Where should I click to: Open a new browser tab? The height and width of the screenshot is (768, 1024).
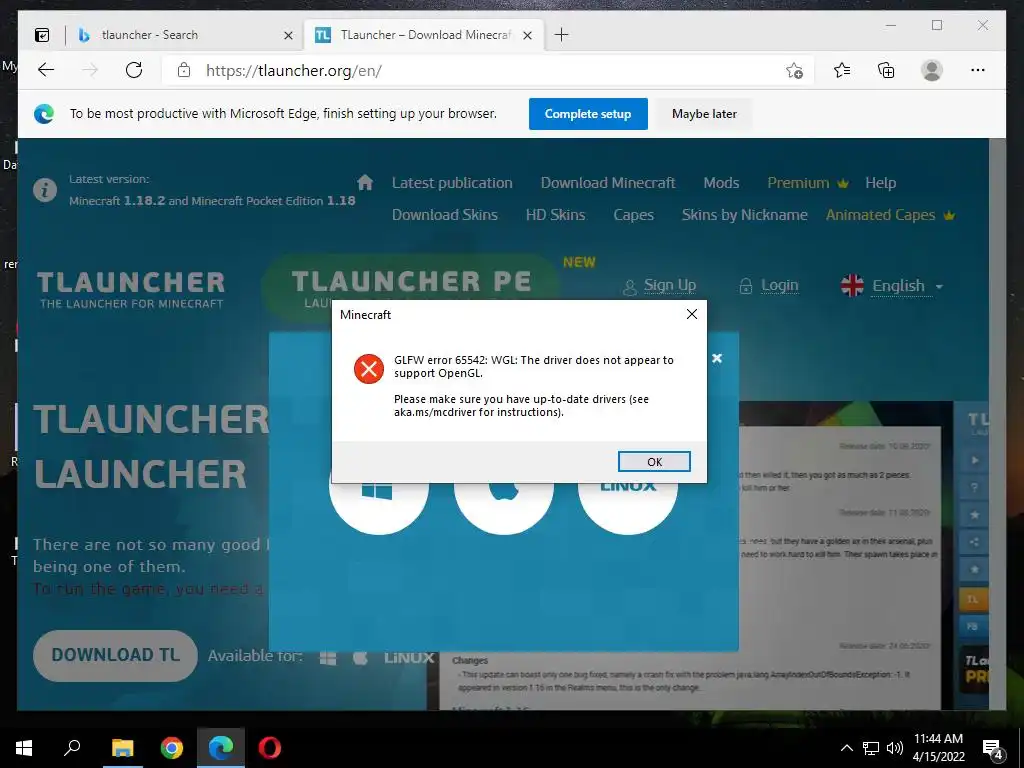(x=561, y=35)
